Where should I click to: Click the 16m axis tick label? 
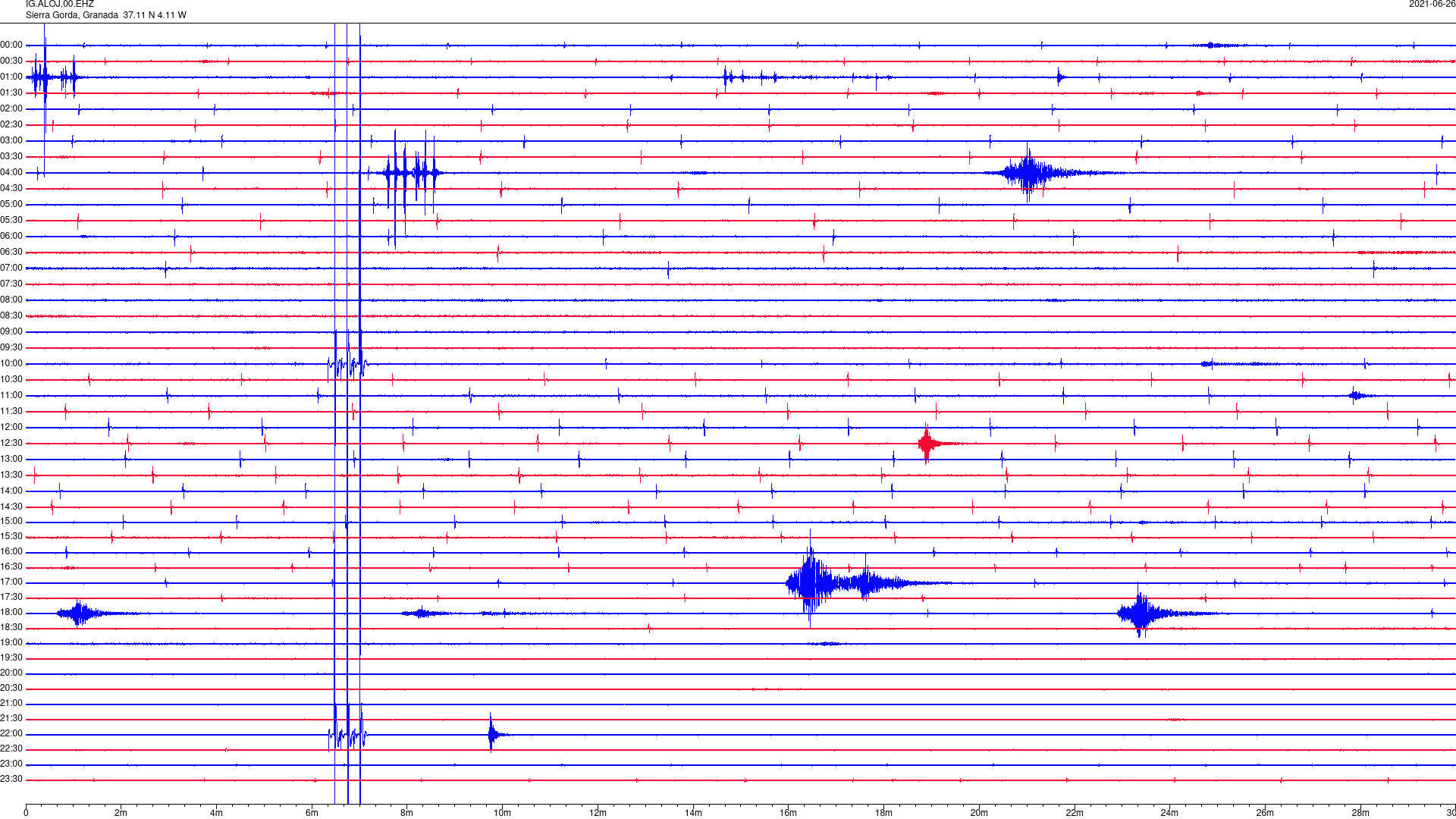(x=789, y=814)
